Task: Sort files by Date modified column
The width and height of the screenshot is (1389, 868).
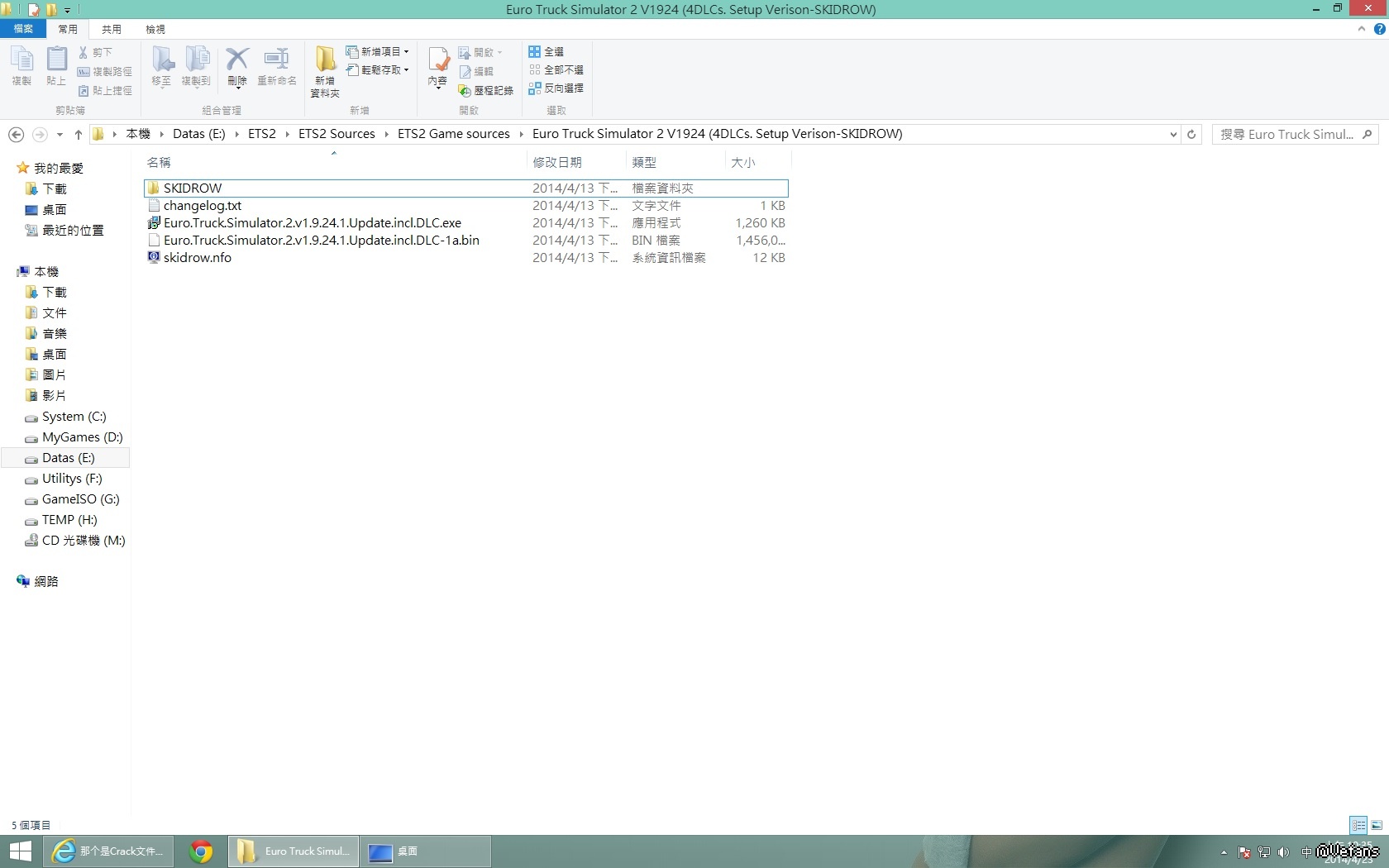Action: click(576, 162)
